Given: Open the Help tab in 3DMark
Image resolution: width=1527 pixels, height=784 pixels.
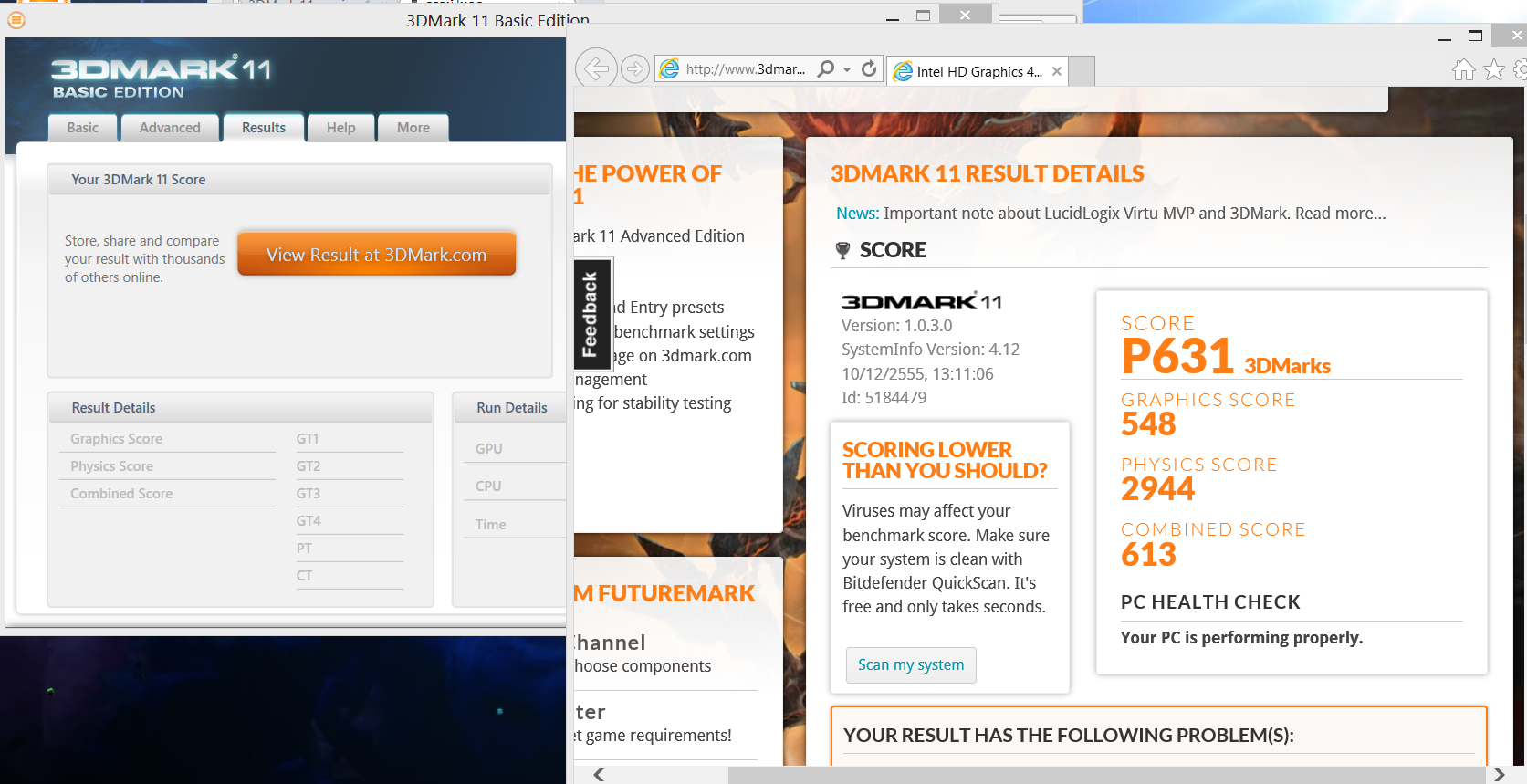Looking at the screenshot, I should tap(341, 128).
